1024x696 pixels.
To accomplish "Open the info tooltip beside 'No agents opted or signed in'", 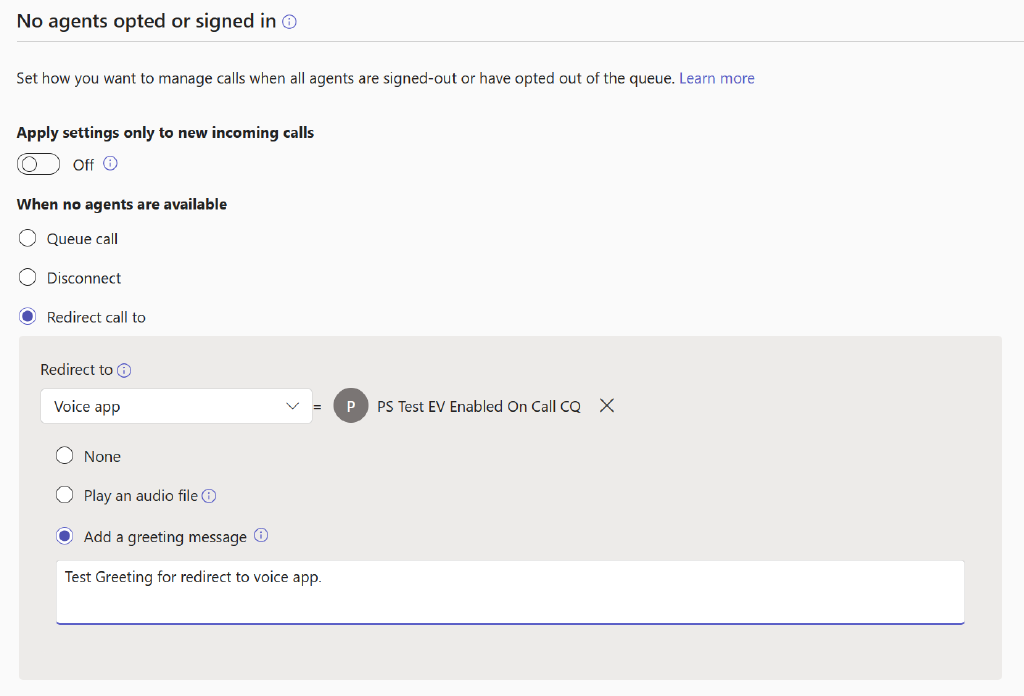I will point(289,20).
